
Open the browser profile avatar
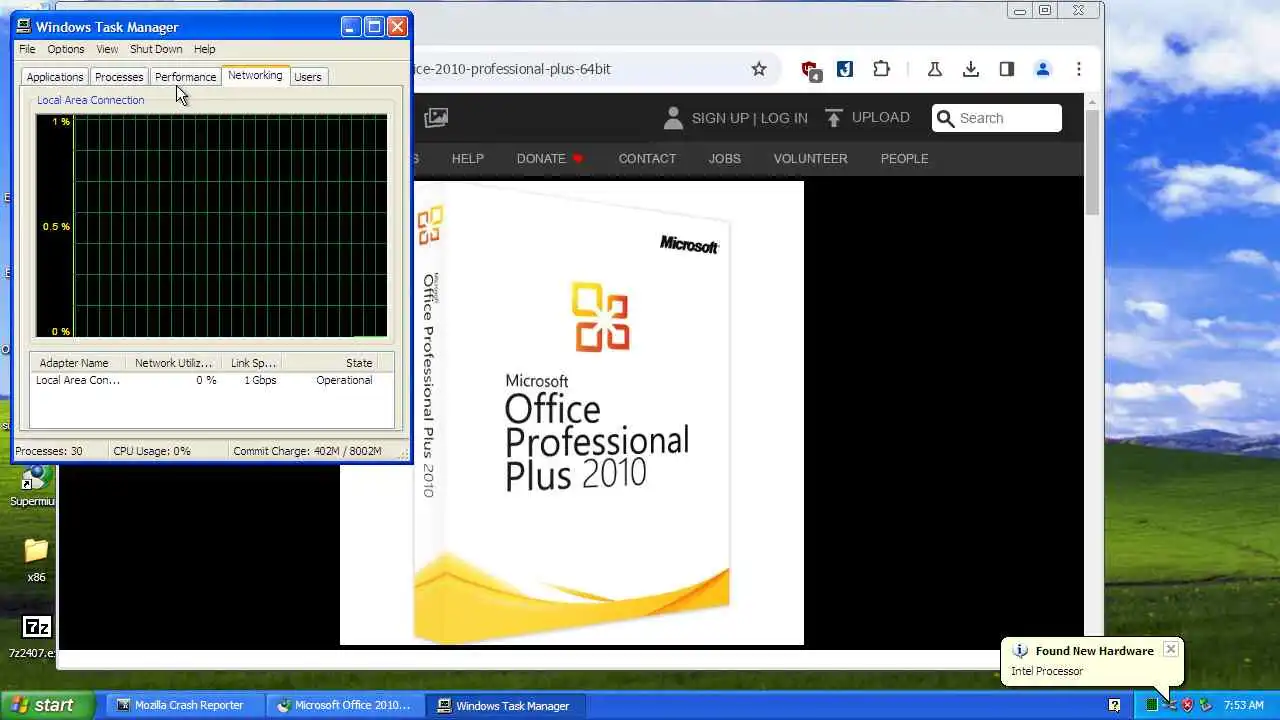coord(1043,69)
